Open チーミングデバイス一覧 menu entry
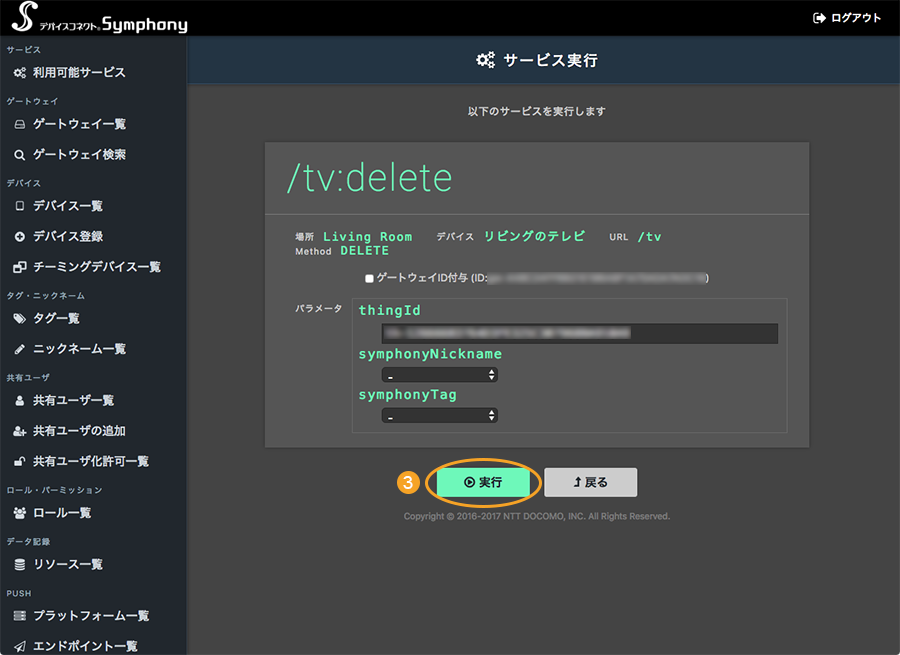Image resolution: width=900 pixels, height=655 pixels. tap(96, 267)
